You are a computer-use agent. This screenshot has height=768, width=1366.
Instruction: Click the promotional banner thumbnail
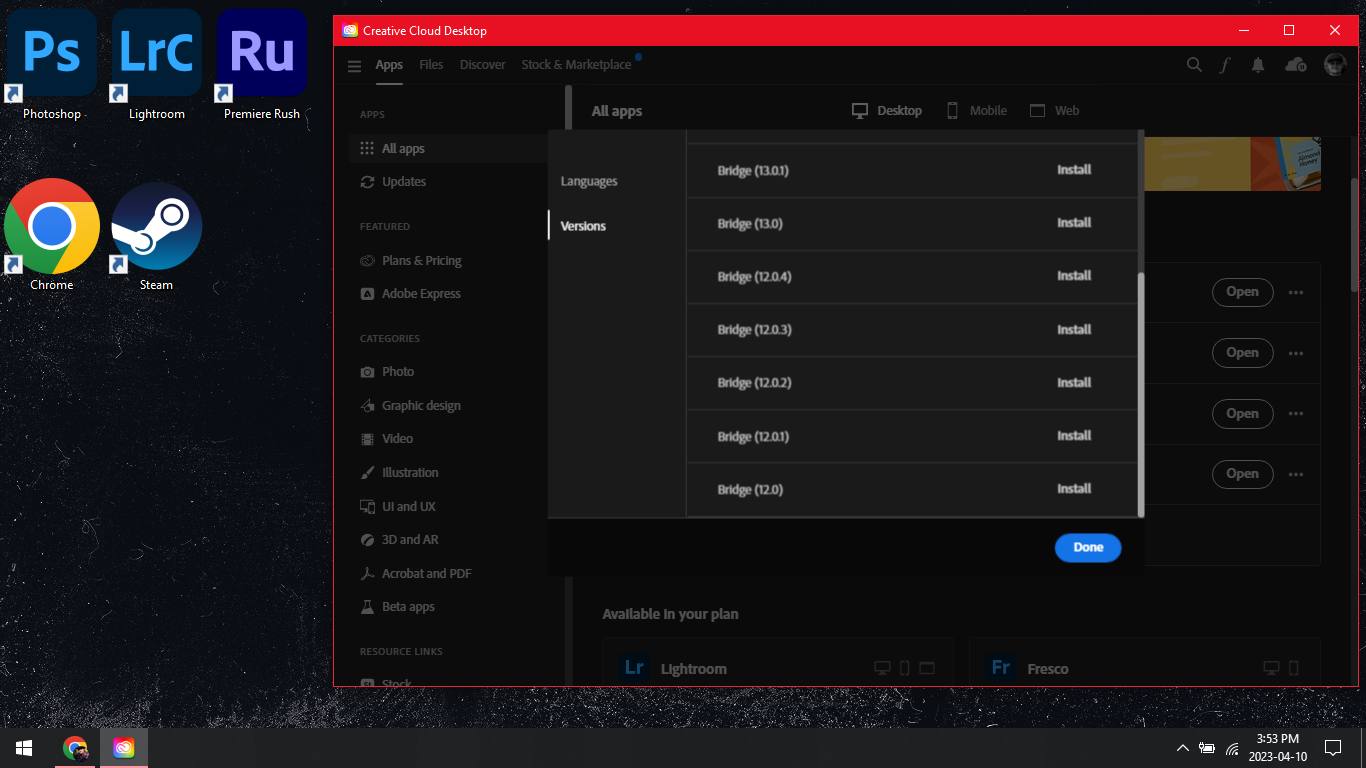1232,163
